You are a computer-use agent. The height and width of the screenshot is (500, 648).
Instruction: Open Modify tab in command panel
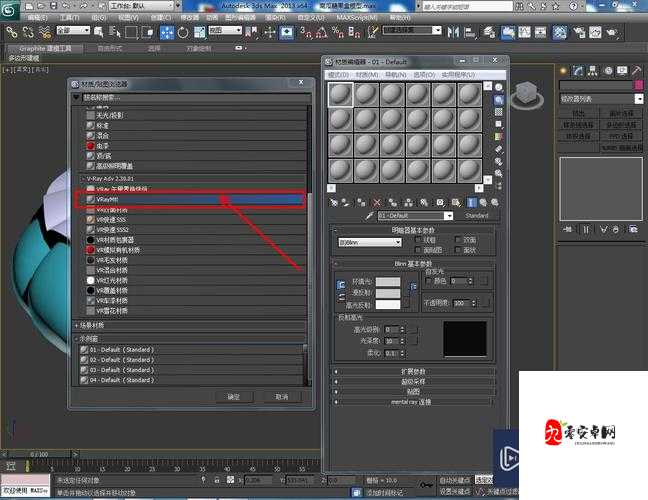tap(578, 71)
